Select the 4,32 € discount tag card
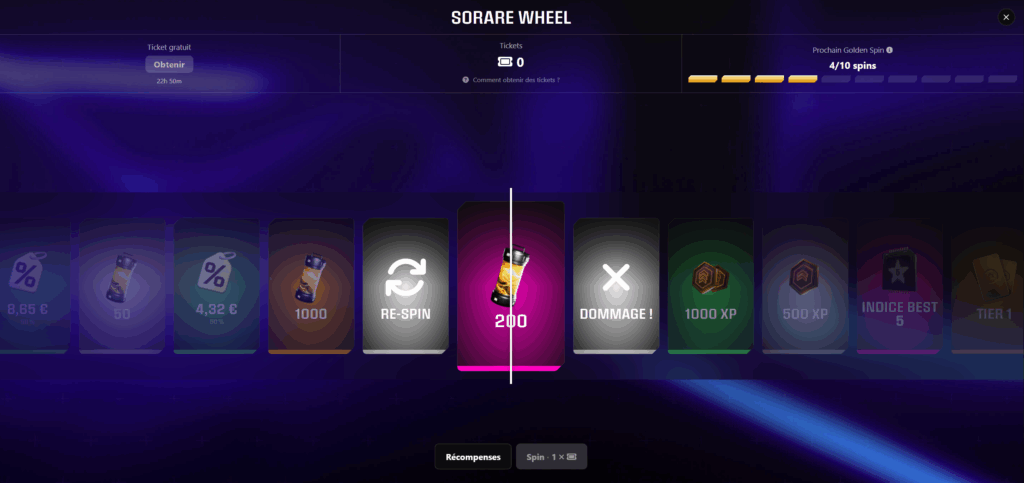The height and width of the screenshot is (483, 1024). tap(216, 286)
